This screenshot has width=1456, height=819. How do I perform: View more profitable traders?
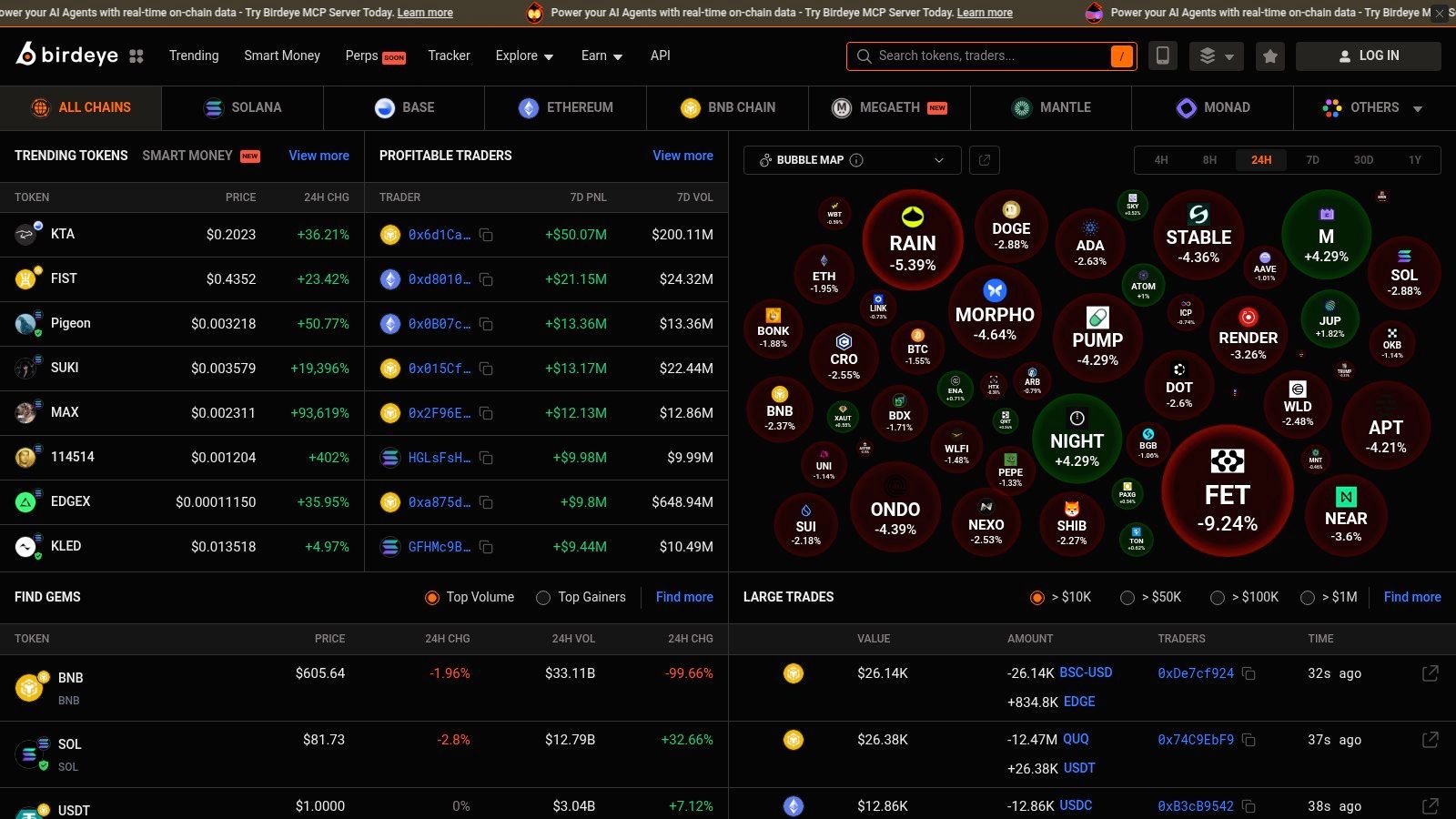[x=682, y=156]
